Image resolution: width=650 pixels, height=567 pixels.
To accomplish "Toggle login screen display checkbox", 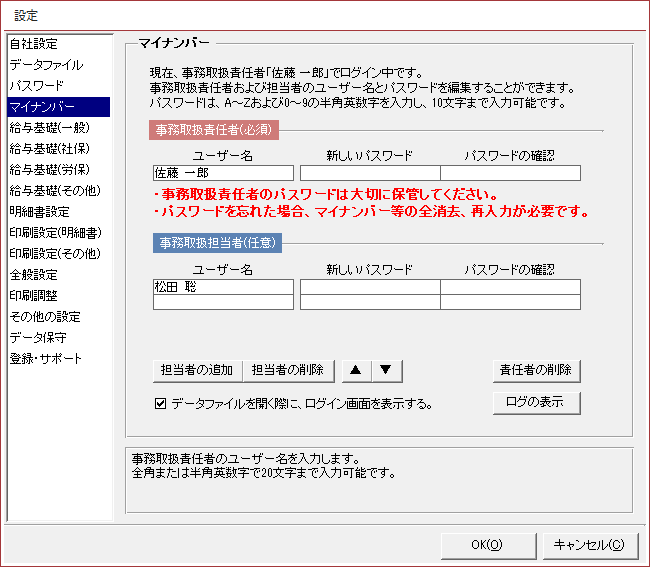I will (160, 404).
